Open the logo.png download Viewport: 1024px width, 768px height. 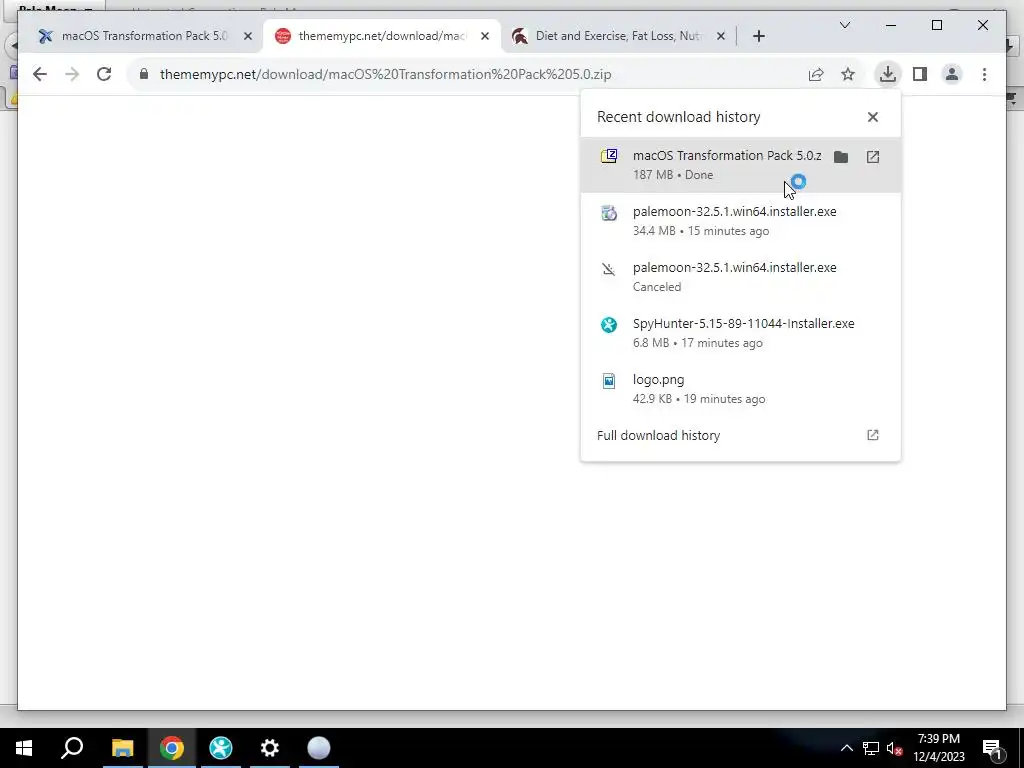741,389
